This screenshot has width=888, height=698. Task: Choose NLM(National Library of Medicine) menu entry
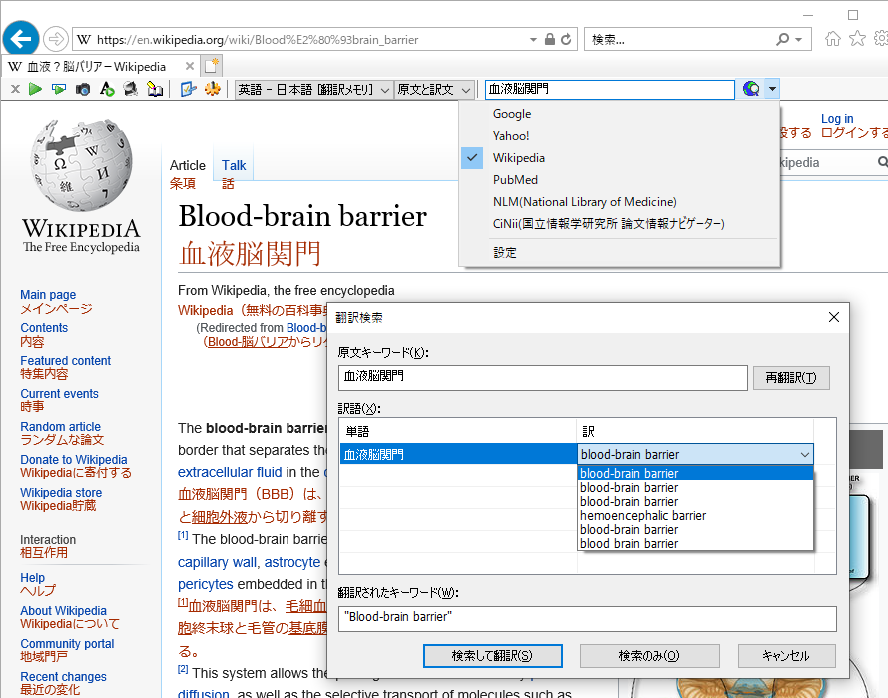(584, 202)
